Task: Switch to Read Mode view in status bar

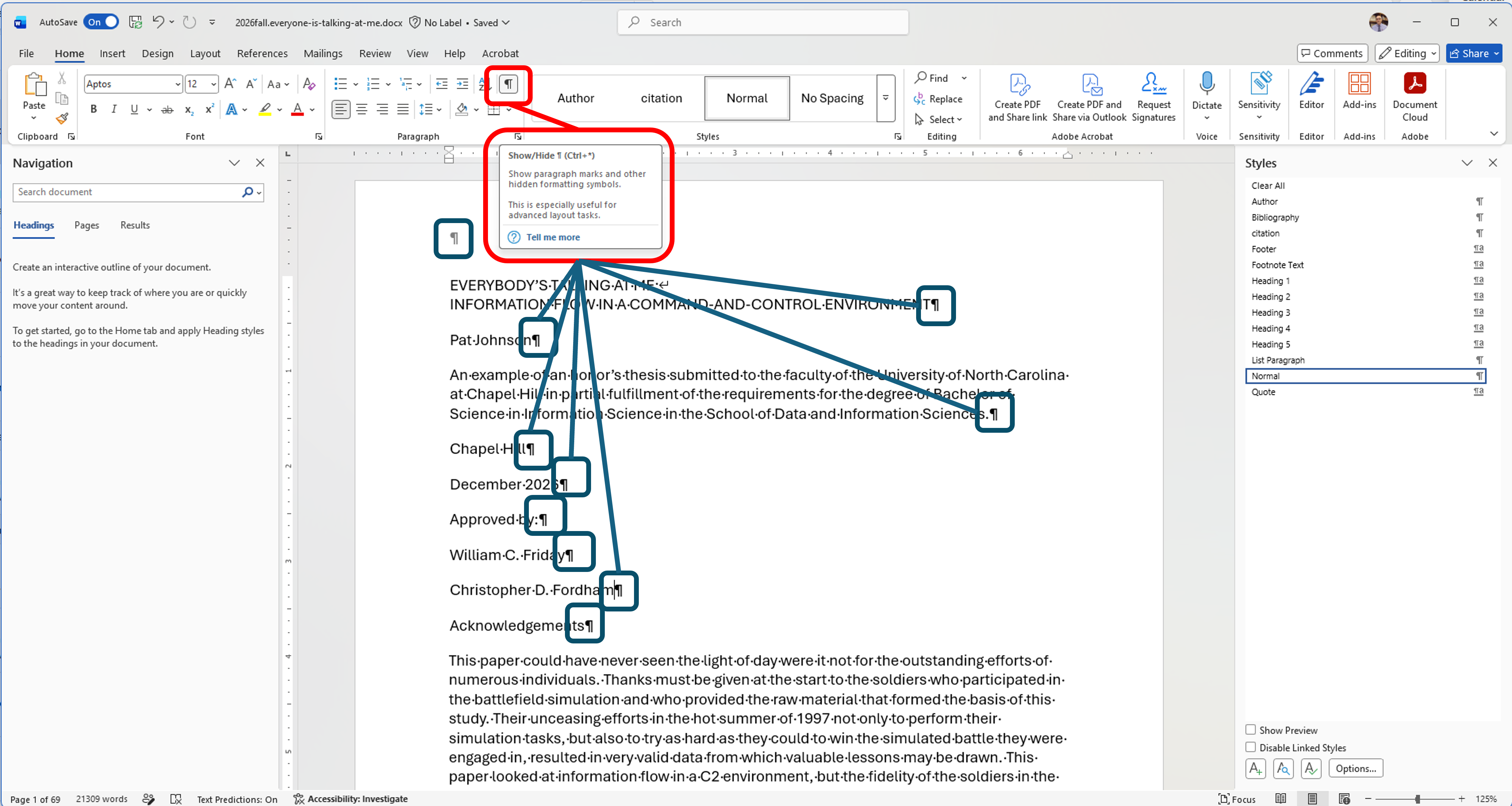Action: 1281,798
